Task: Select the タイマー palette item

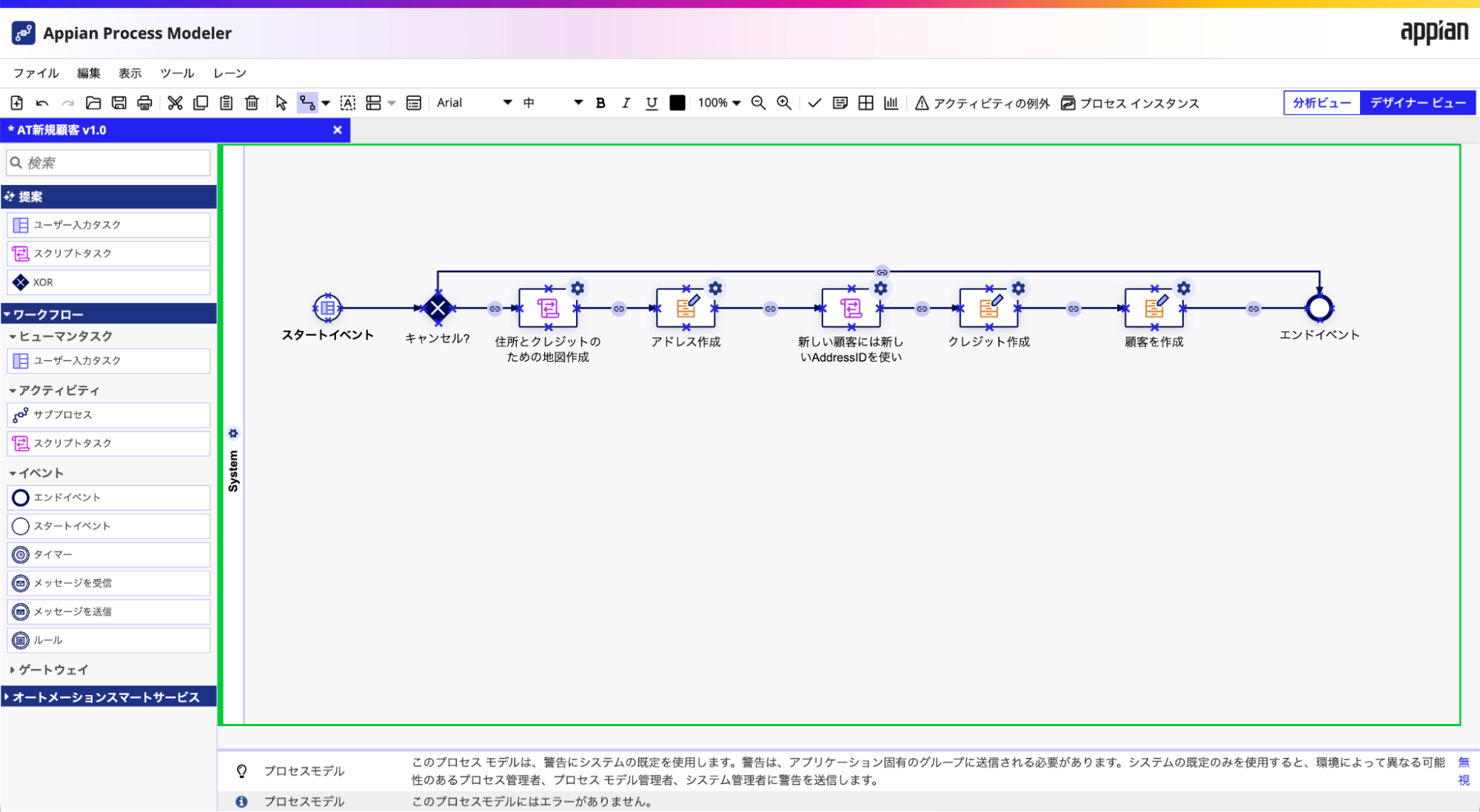Action: coord(109,554)
